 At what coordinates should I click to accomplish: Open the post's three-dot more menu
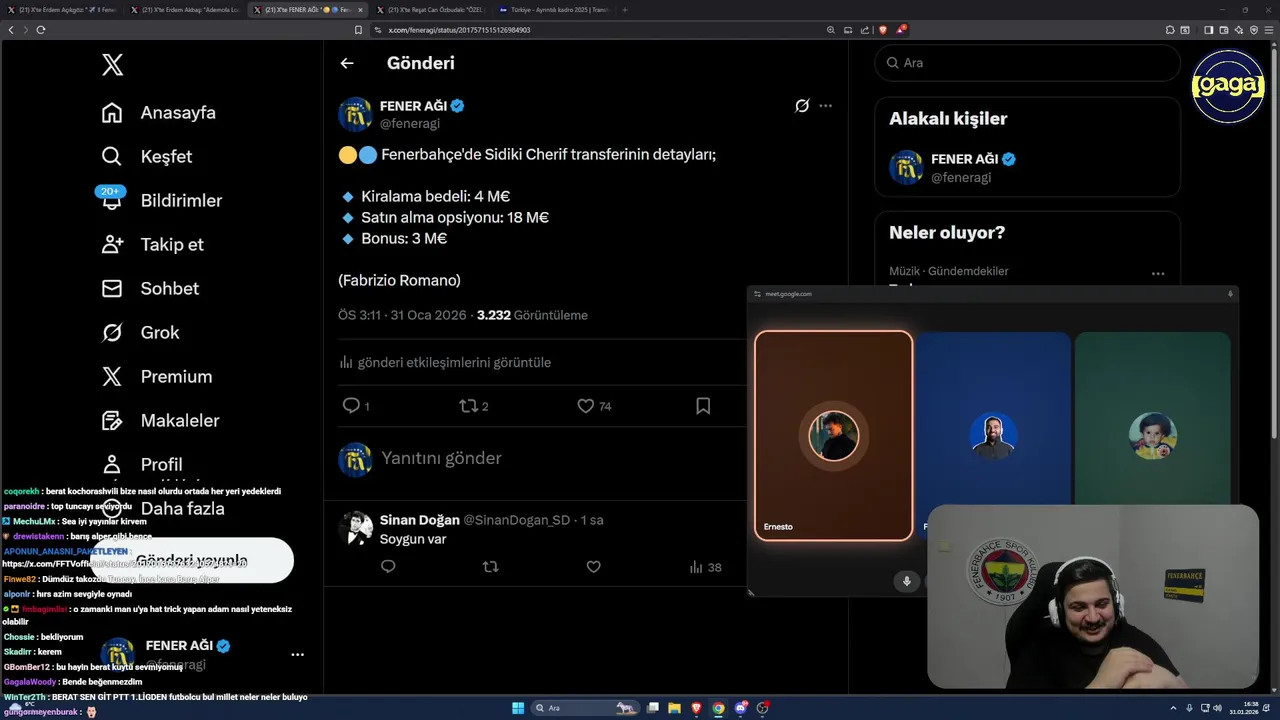[x=825, y=106]
